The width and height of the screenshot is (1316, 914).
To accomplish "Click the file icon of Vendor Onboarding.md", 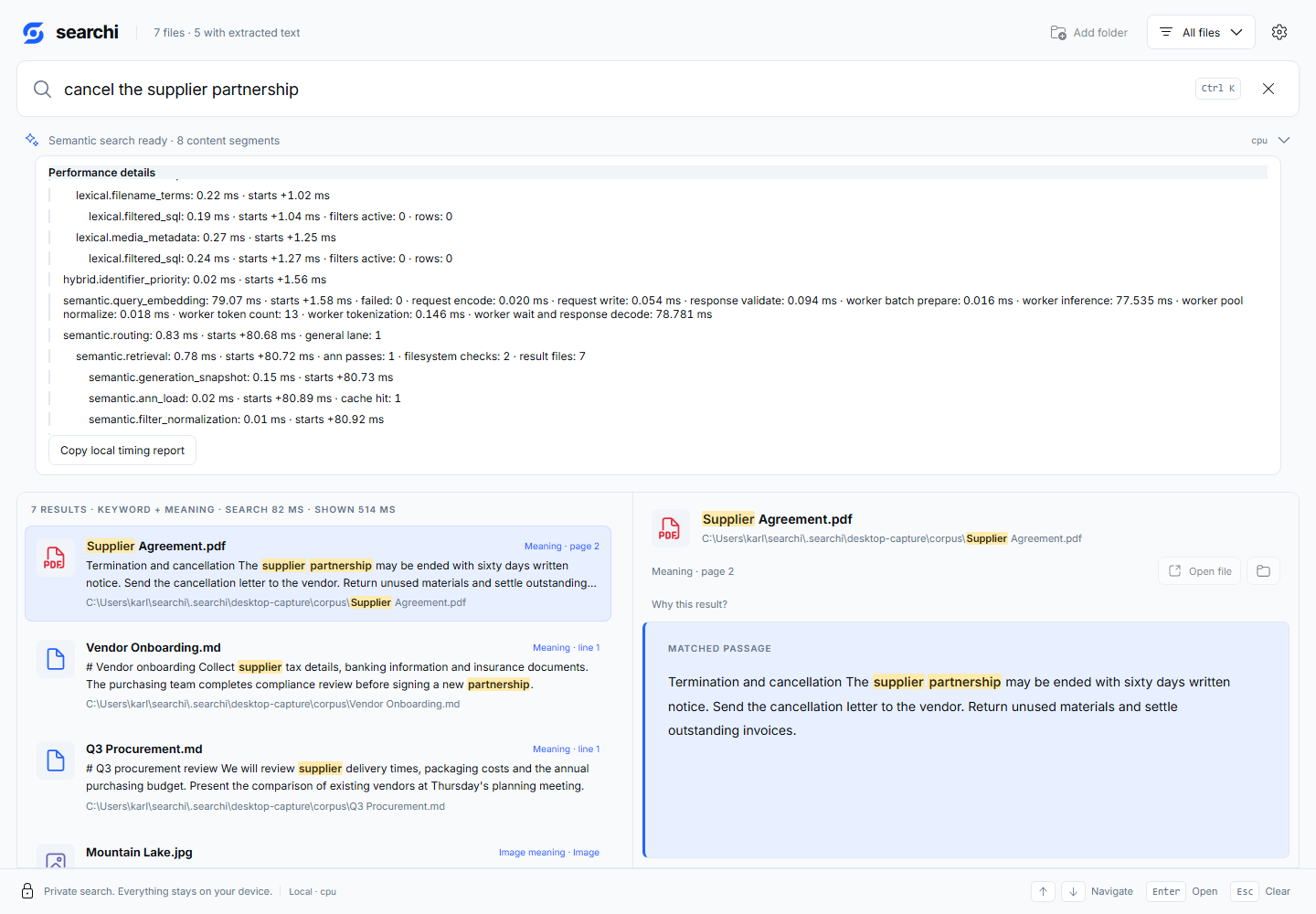I will pyautogui.click(x=55, y=659).
